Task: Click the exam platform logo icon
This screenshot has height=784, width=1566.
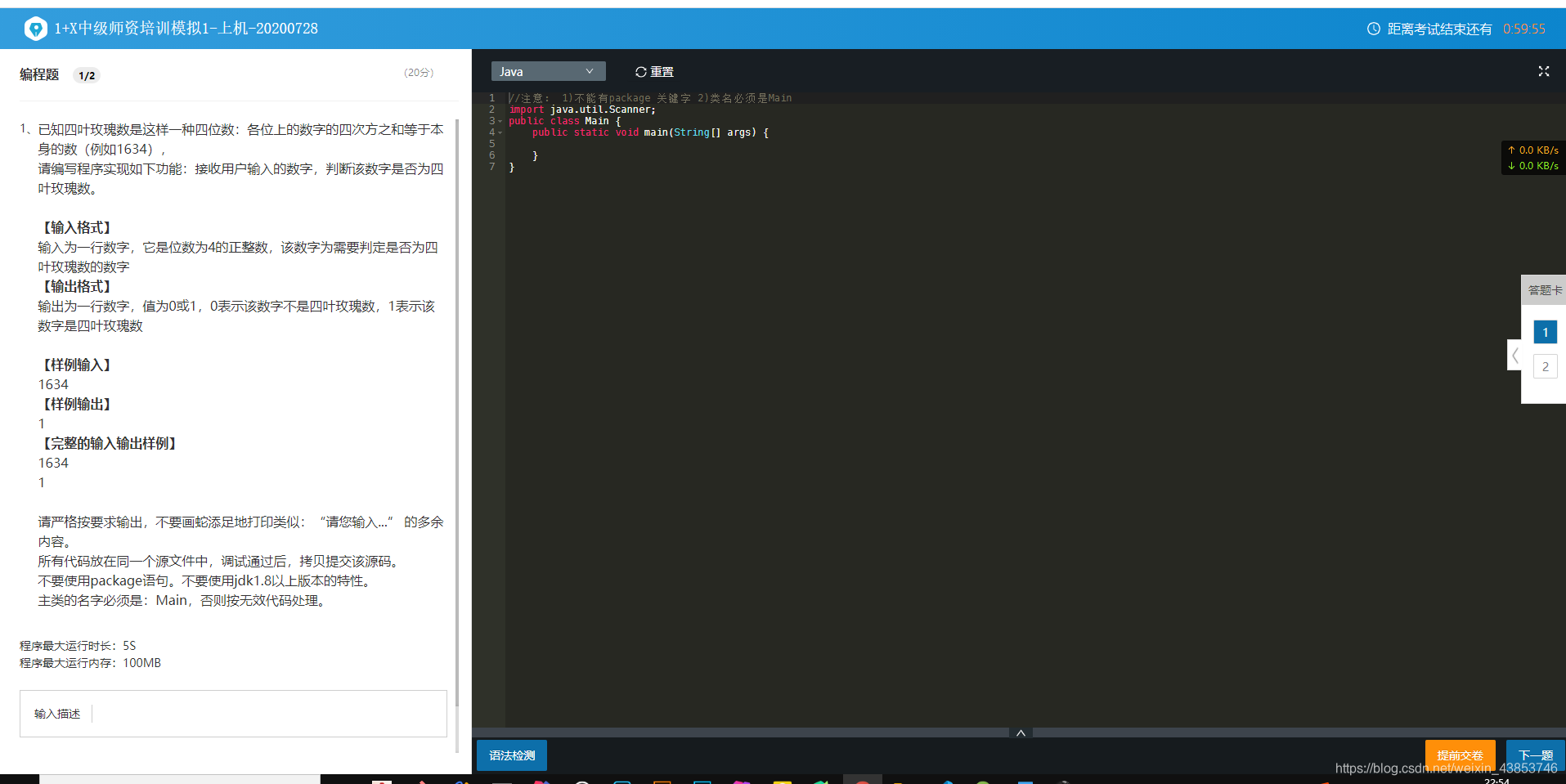Action: pos(35,29)
